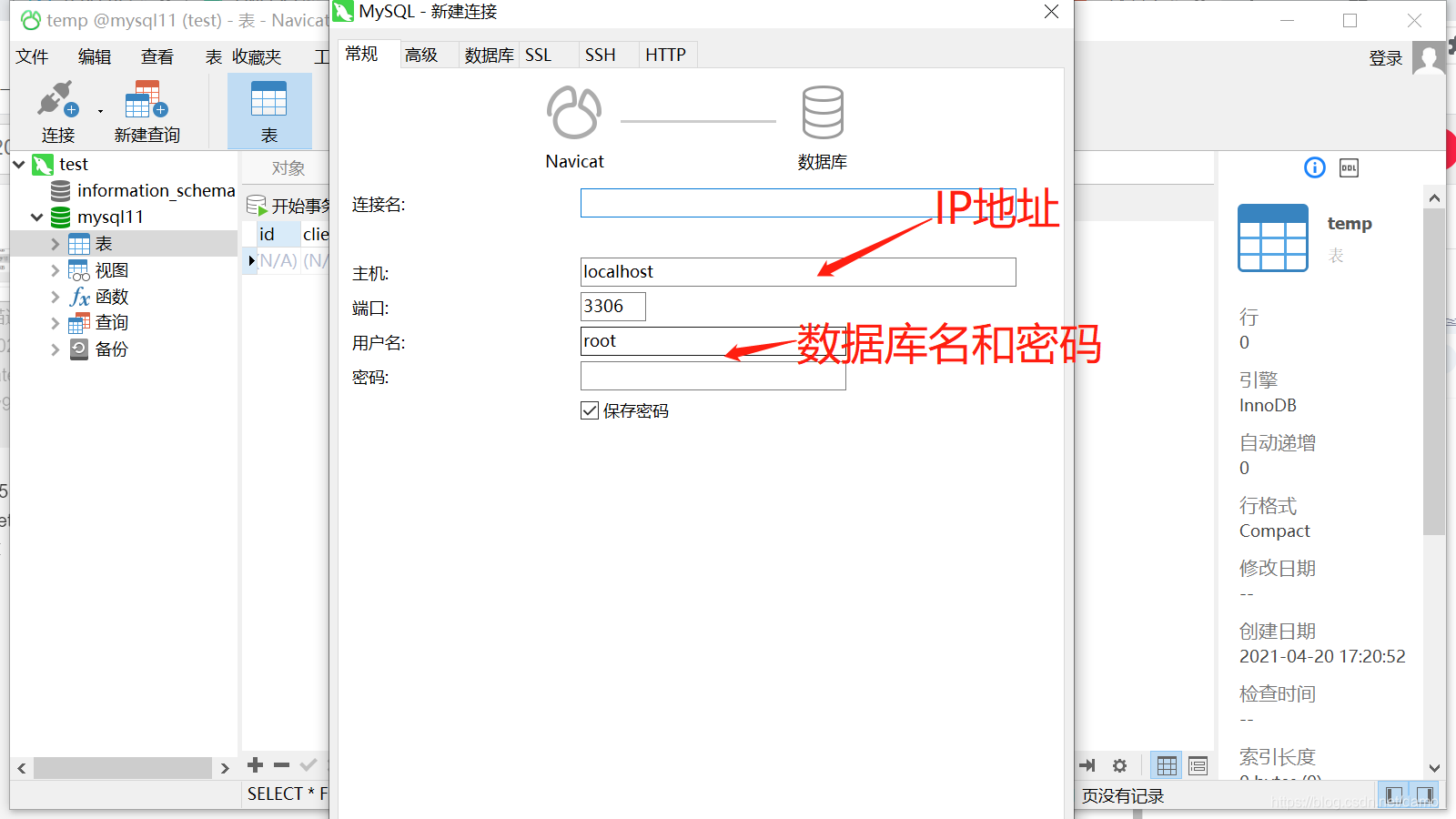Screen dimensions: 1456x819
Task: Click the 用户名 root field
Action: [x=713, y=341]
